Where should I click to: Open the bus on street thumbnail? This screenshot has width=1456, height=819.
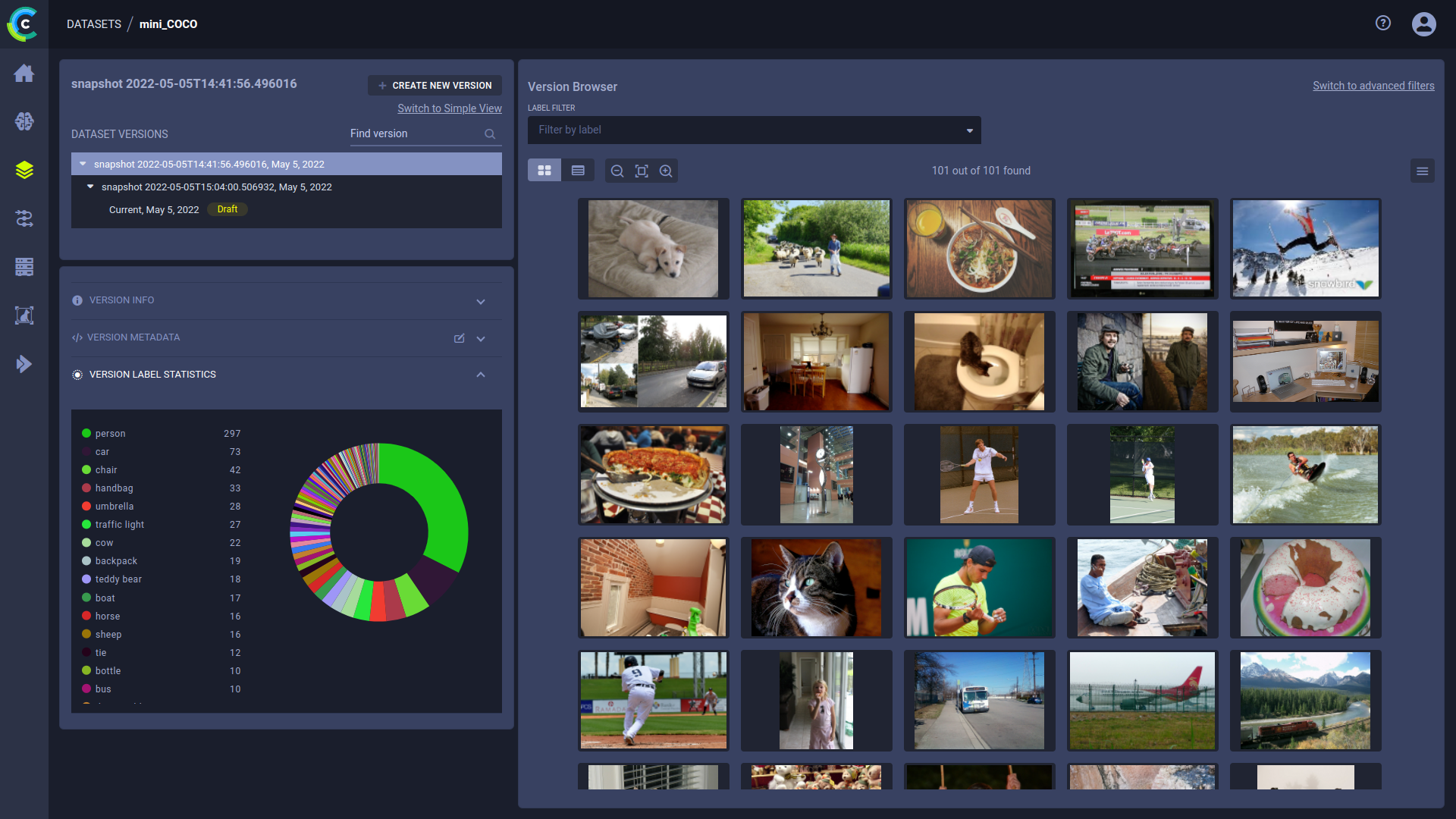click(980, 701)
